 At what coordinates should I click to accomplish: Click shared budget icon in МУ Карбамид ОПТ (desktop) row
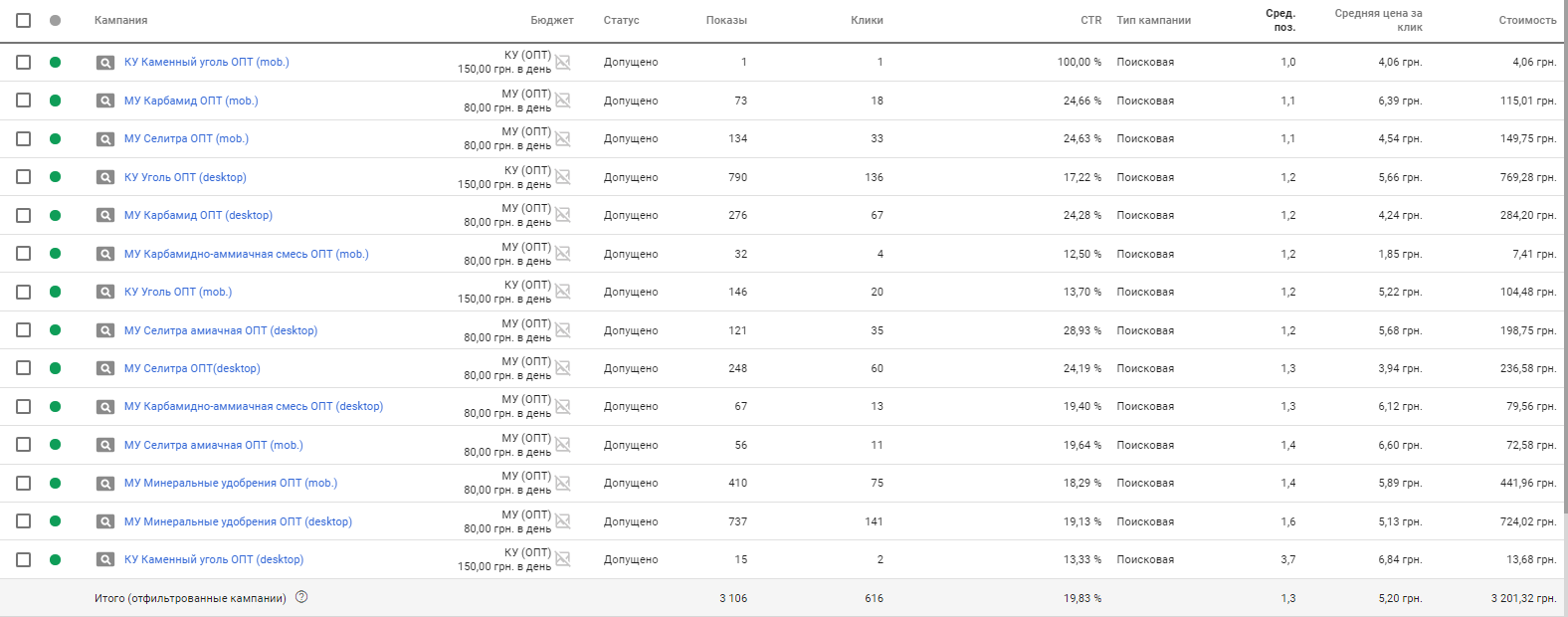563,215
